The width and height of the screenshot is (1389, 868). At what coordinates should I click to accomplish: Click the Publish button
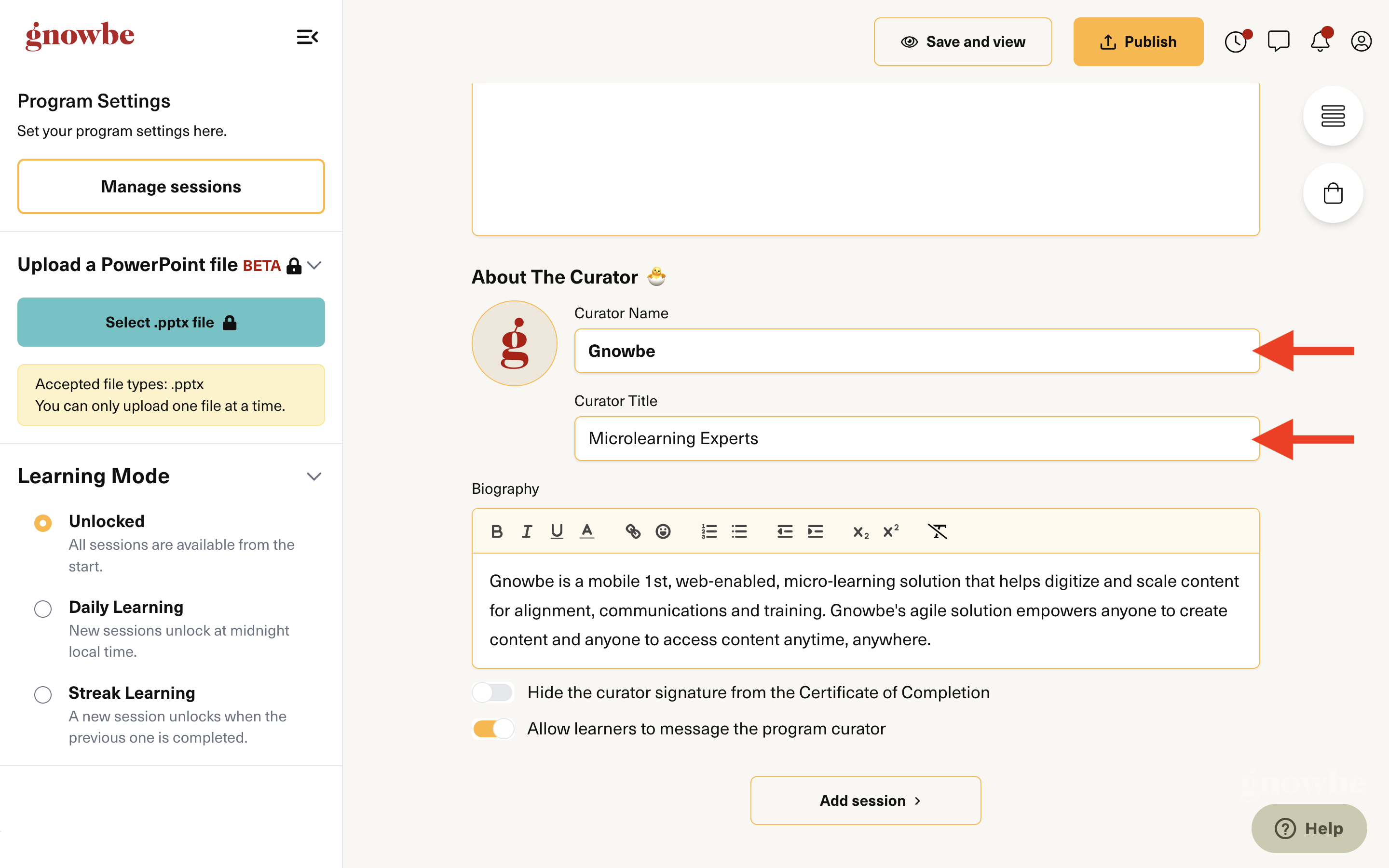click(1138, 42)
